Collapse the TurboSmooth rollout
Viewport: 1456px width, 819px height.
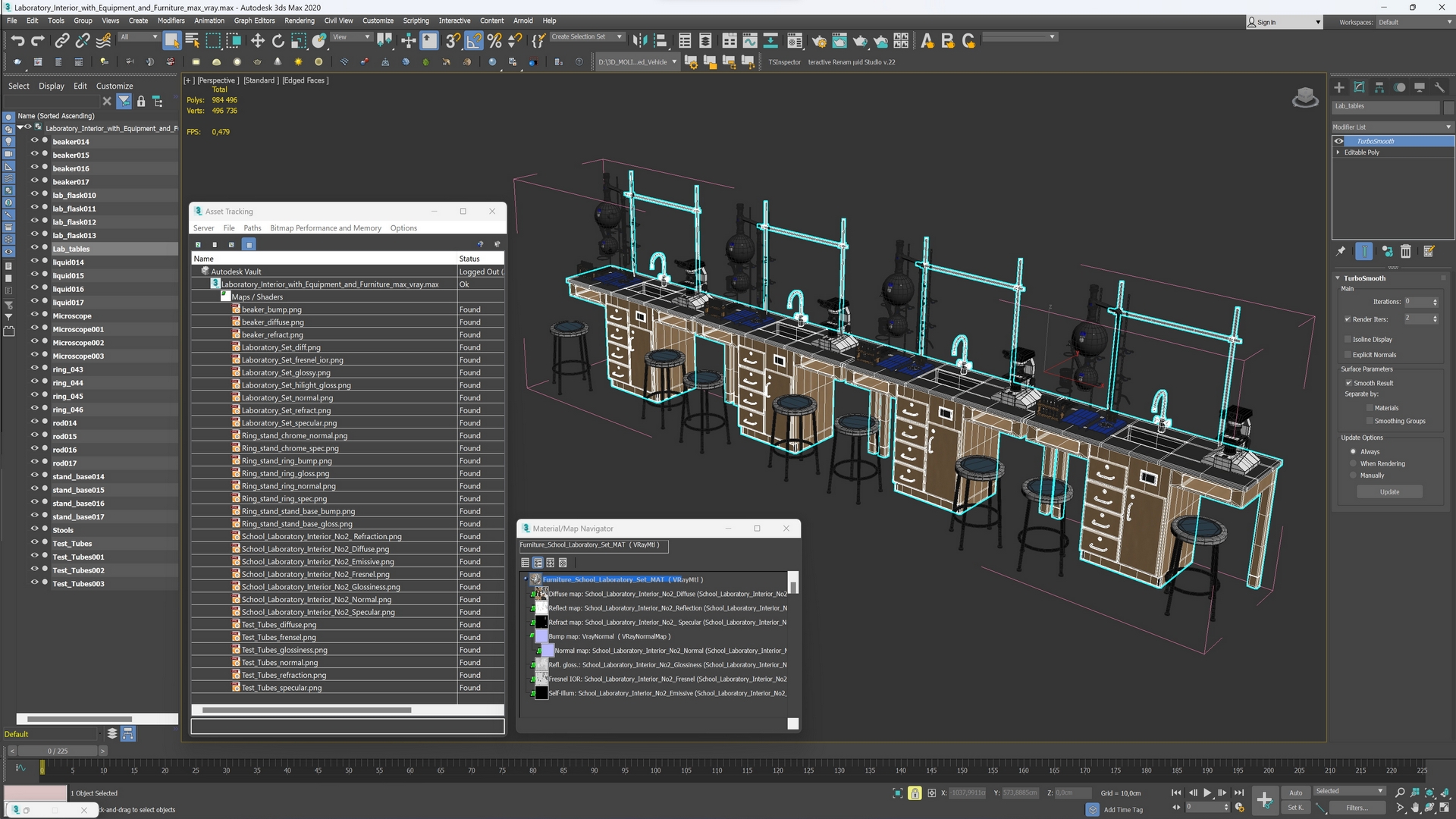pyautogui.click(x=1338, y=278)
